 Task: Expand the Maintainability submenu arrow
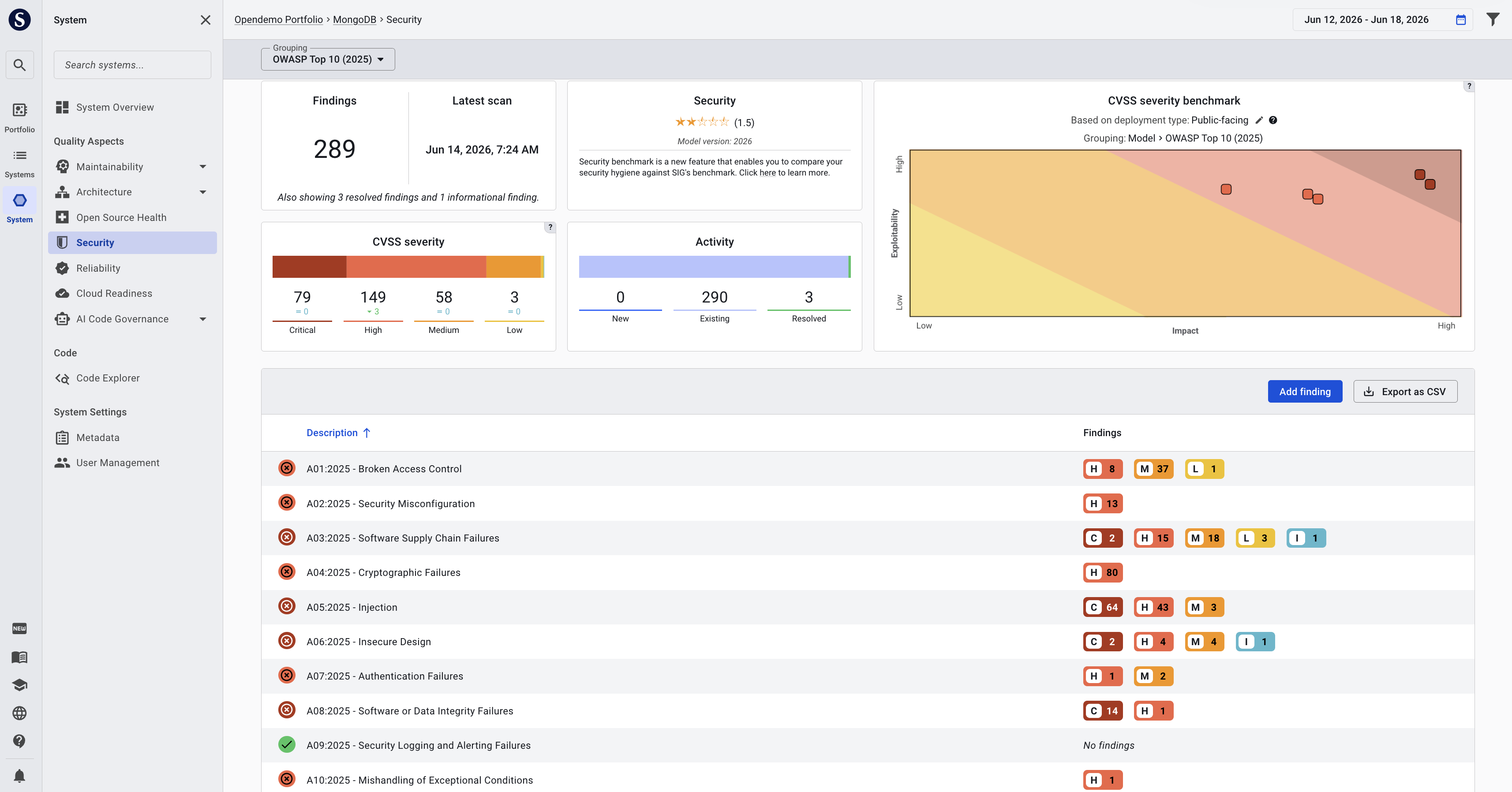coord(202,167)
